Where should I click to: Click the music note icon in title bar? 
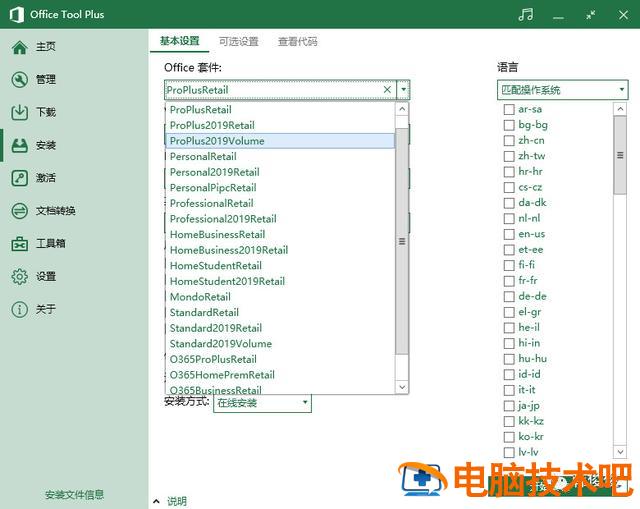tap(526, 15)
